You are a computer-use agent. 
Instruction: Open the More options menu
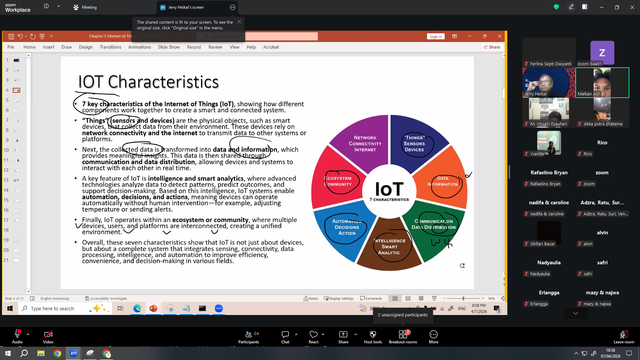tap(433, 337)
